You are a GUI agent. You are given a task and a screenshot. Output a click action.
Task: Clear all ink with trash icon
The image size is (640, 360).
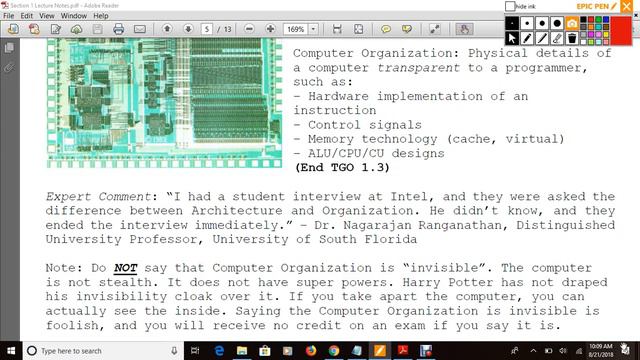(x=572, y=38)
